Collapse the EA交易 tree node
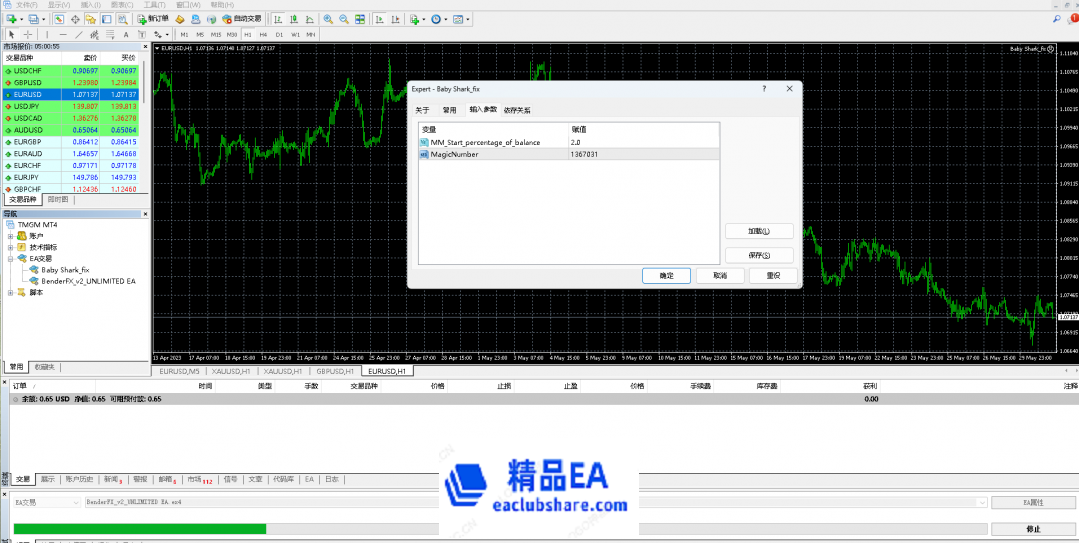Viewport: 1079px width, 543px height. (10, 258)
